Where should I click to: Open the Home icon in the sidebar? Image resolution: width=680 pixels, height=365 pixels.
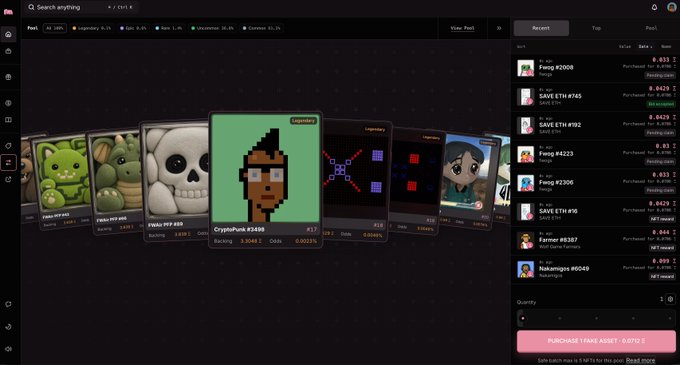[8, 34]
